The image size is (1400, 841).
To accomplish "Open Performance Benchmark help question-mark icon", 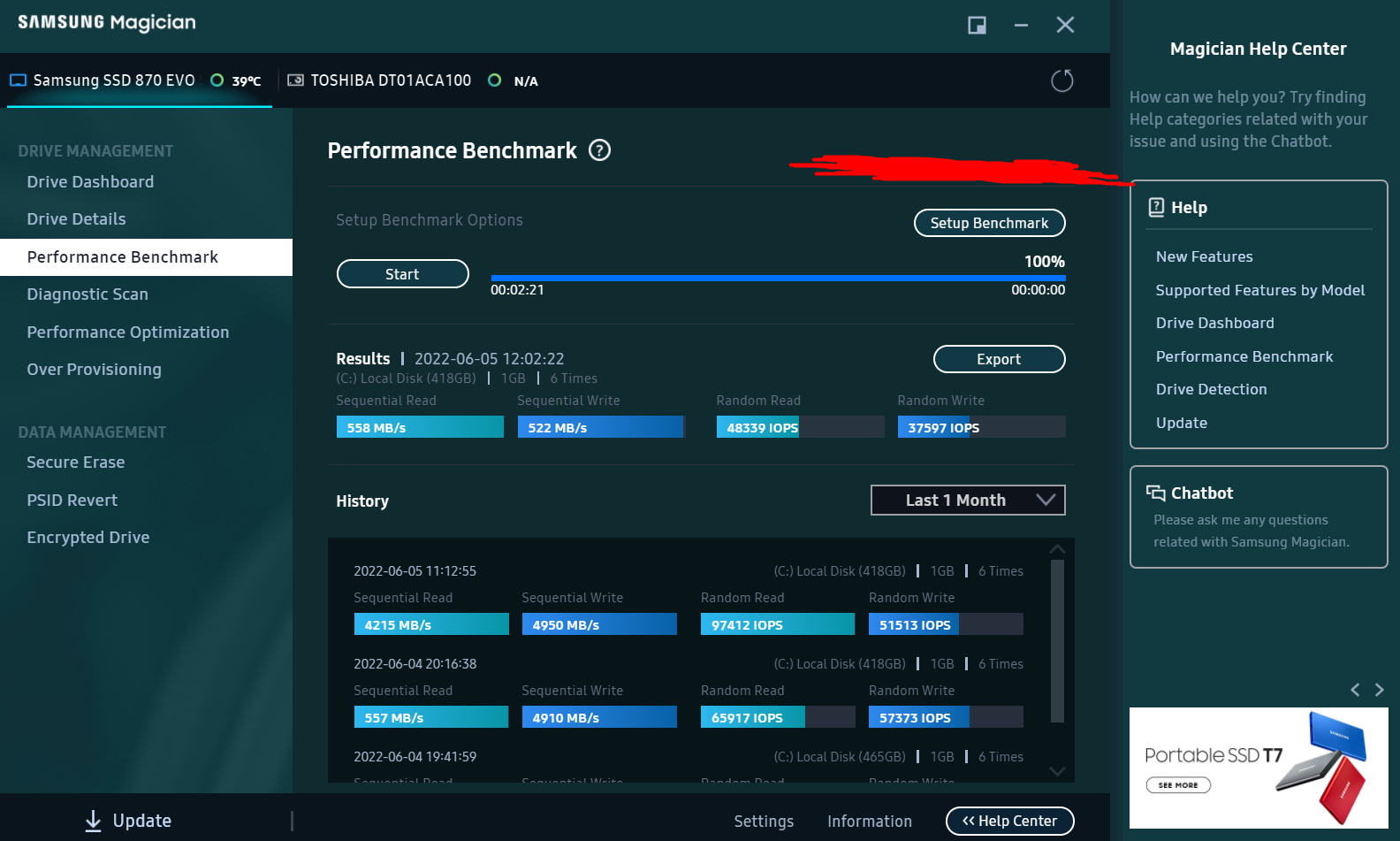I will [x=600, y=150].
